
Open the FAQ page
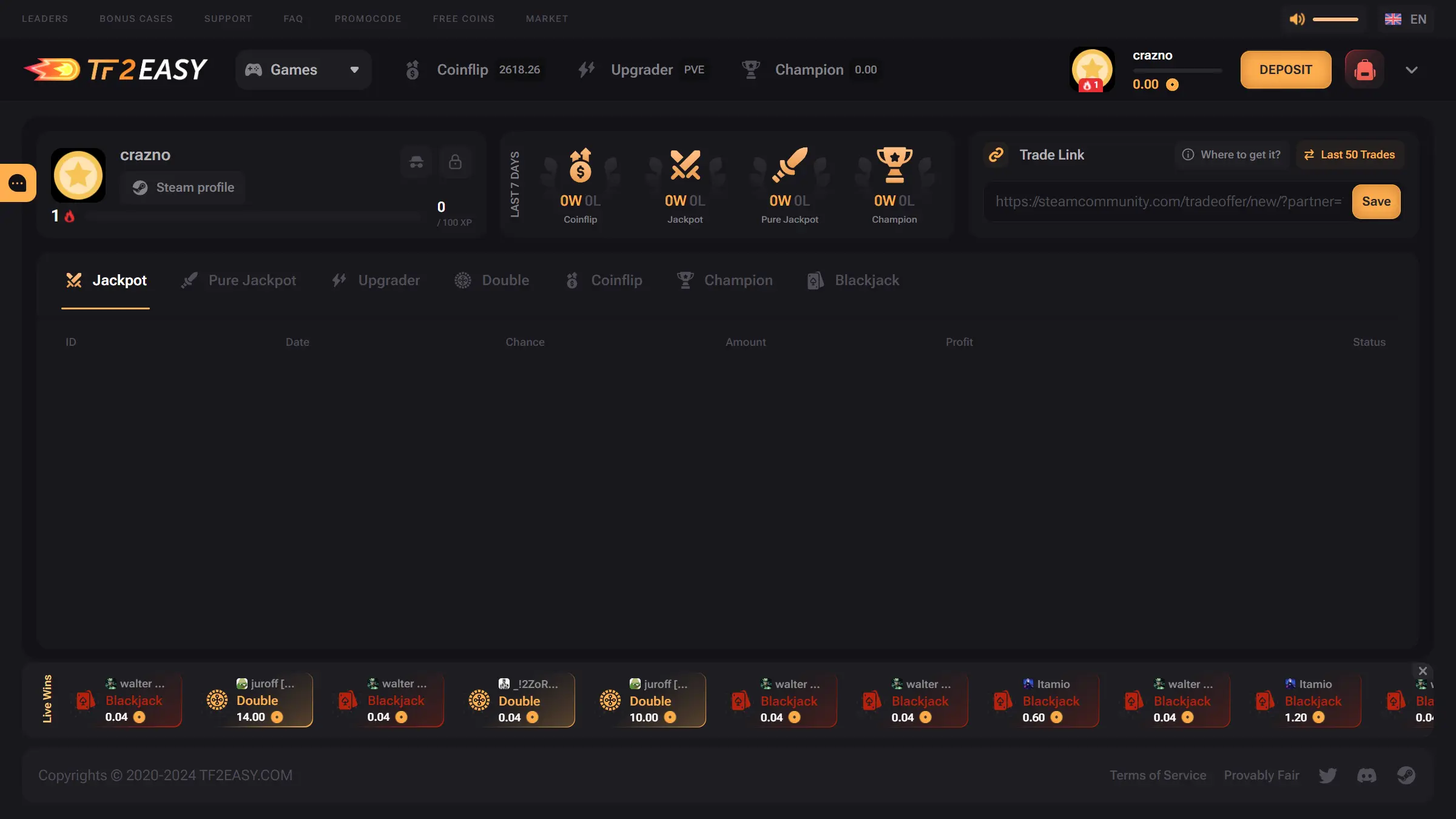pos(293,19)
